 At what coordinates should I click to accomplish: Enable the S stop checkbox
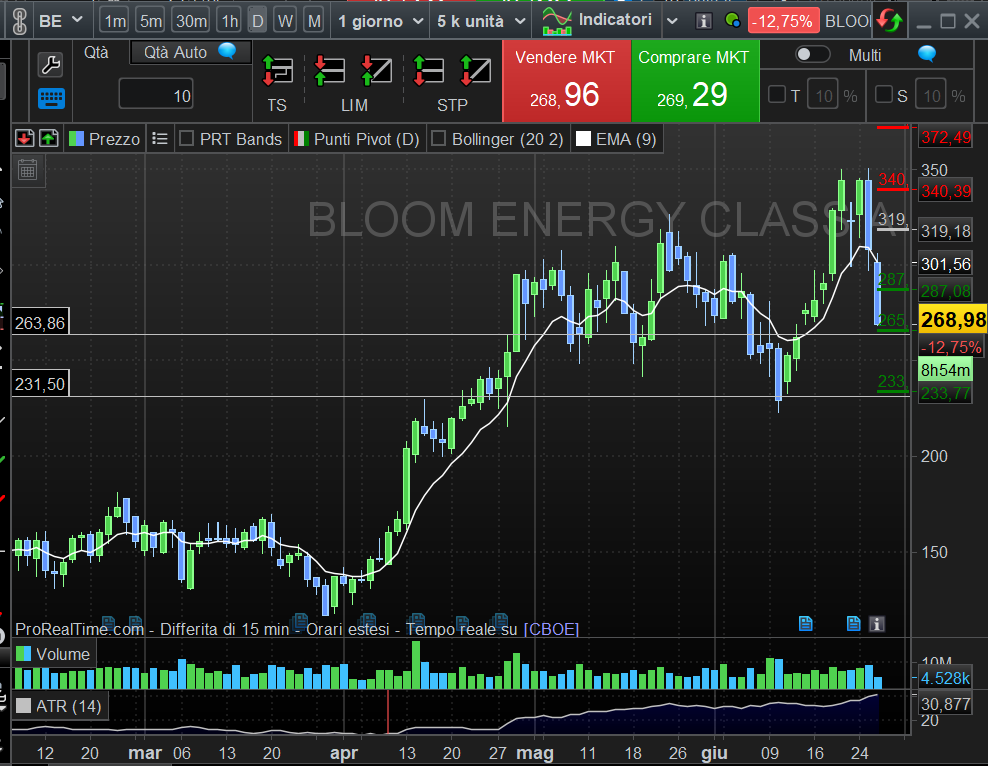884,94
